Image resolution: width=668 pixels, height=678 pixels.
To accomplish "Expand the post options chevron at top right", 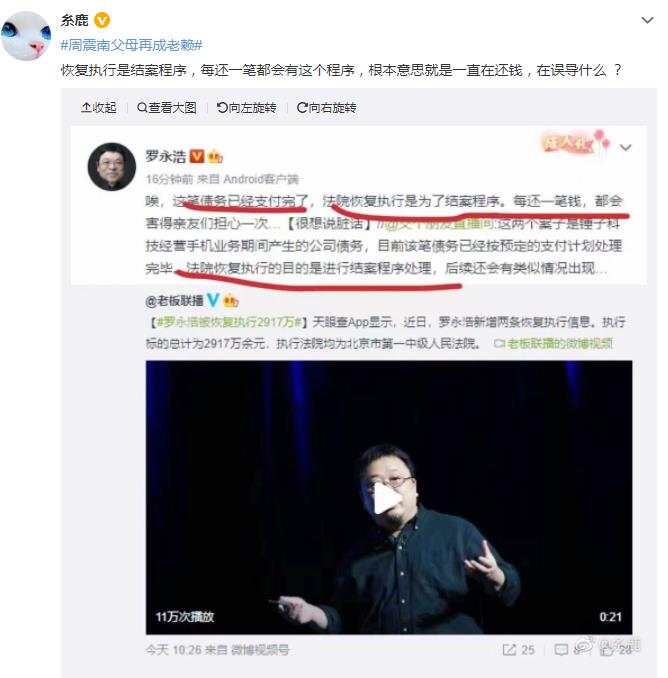I will pyautogui.click(x=647, y=20).
